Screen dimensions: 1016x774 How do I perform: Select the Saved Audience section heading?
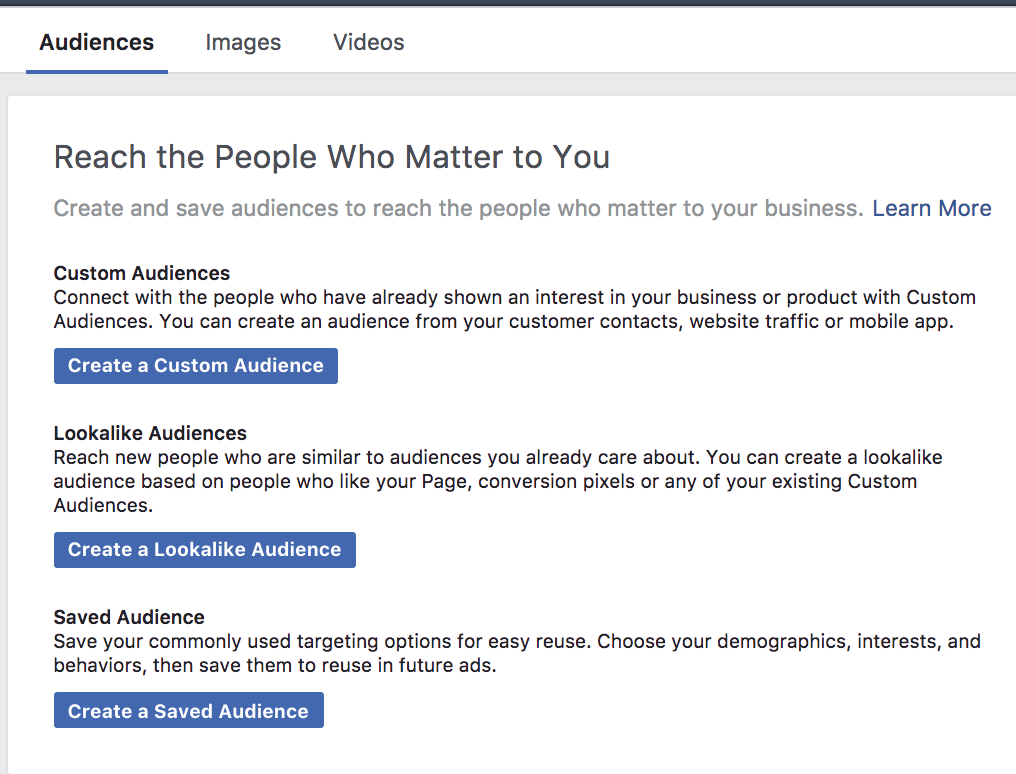(x=128, y=617)
